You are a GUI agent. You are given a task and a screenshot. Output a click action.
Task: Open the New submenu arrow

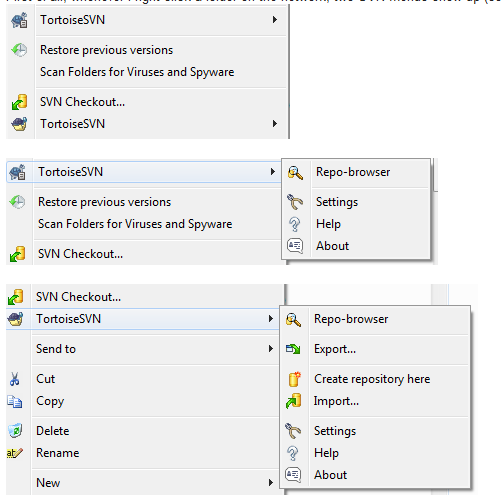[271, 483]
